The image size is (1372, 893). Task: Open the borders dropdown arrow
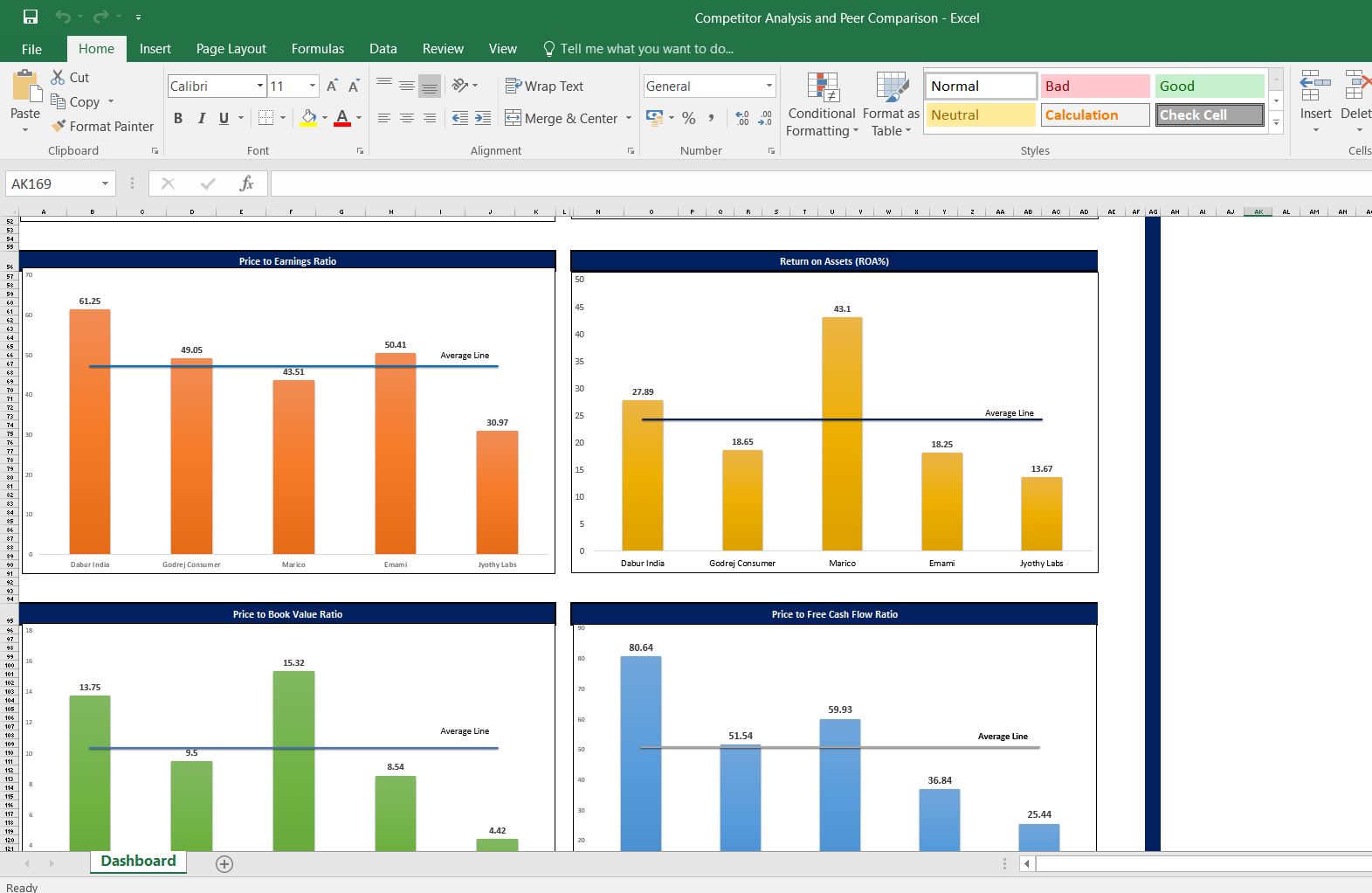(x=285, y=118)
